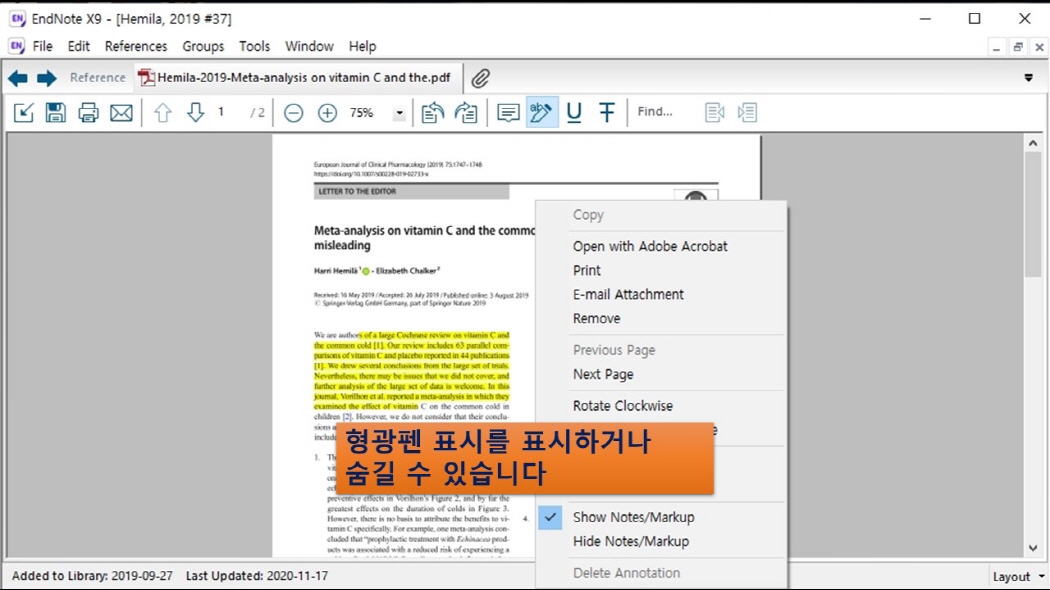The width and height of the screenshot is (1050, 590).
Task: Open PDF in external viewer icon
Action: [x=23, y=113]
